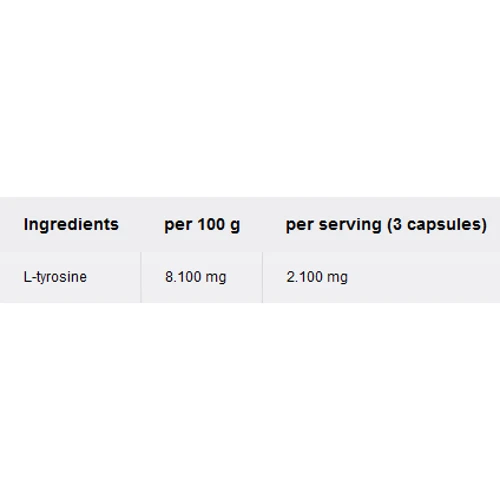Click the divider between 8.100 mg and 2.100 mg
Image resolution: width=500 pixels, height=500 pixels.
[x=262, y=277]
